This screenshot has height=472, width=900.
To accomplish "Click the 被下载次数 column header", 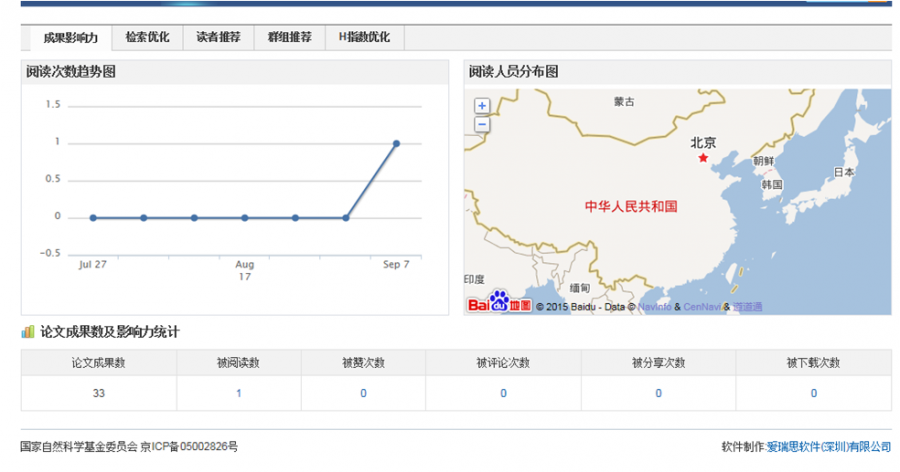I will click(x=814, y=363).
